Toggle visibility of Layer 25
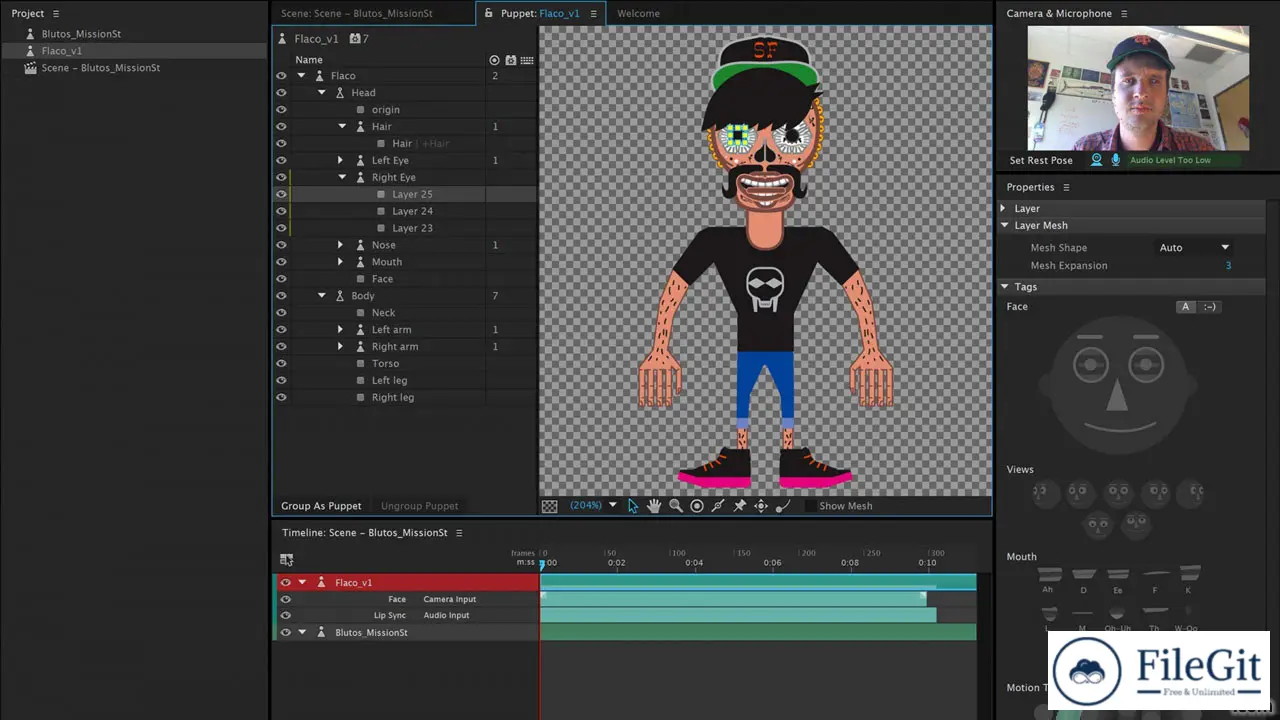The height and width of the screenshot is (720, 1280). pyautogui.click(x=281, y=195)
